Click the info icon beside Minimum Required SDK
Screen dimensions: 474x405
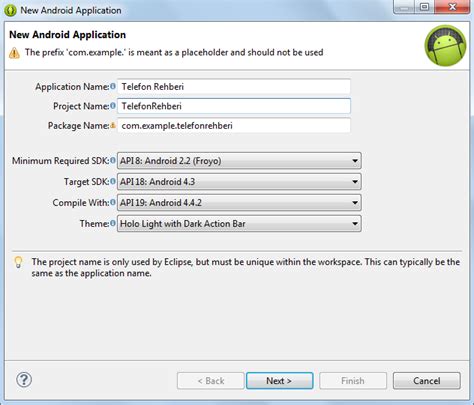coord(113,160)
